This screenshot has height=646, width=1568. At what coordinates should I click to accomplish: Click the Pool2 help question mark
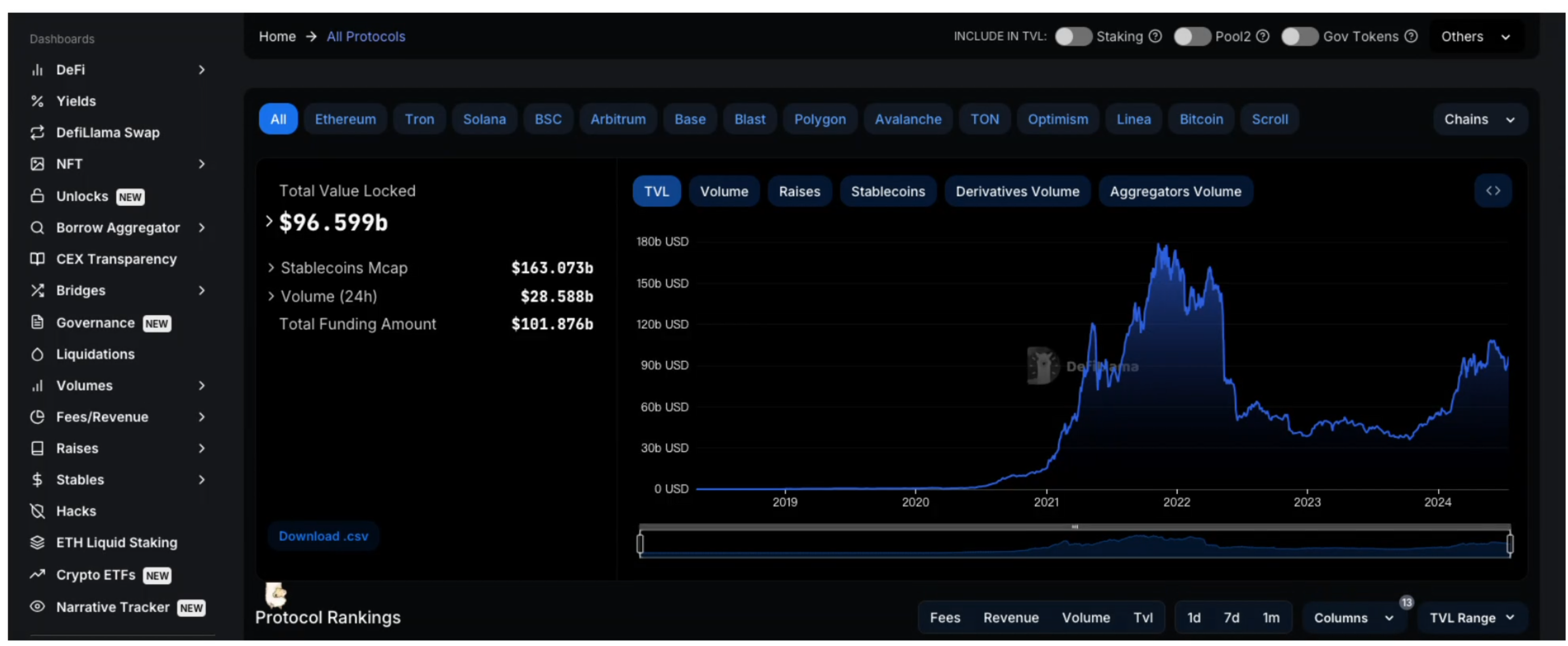(x=1263, y=36)
